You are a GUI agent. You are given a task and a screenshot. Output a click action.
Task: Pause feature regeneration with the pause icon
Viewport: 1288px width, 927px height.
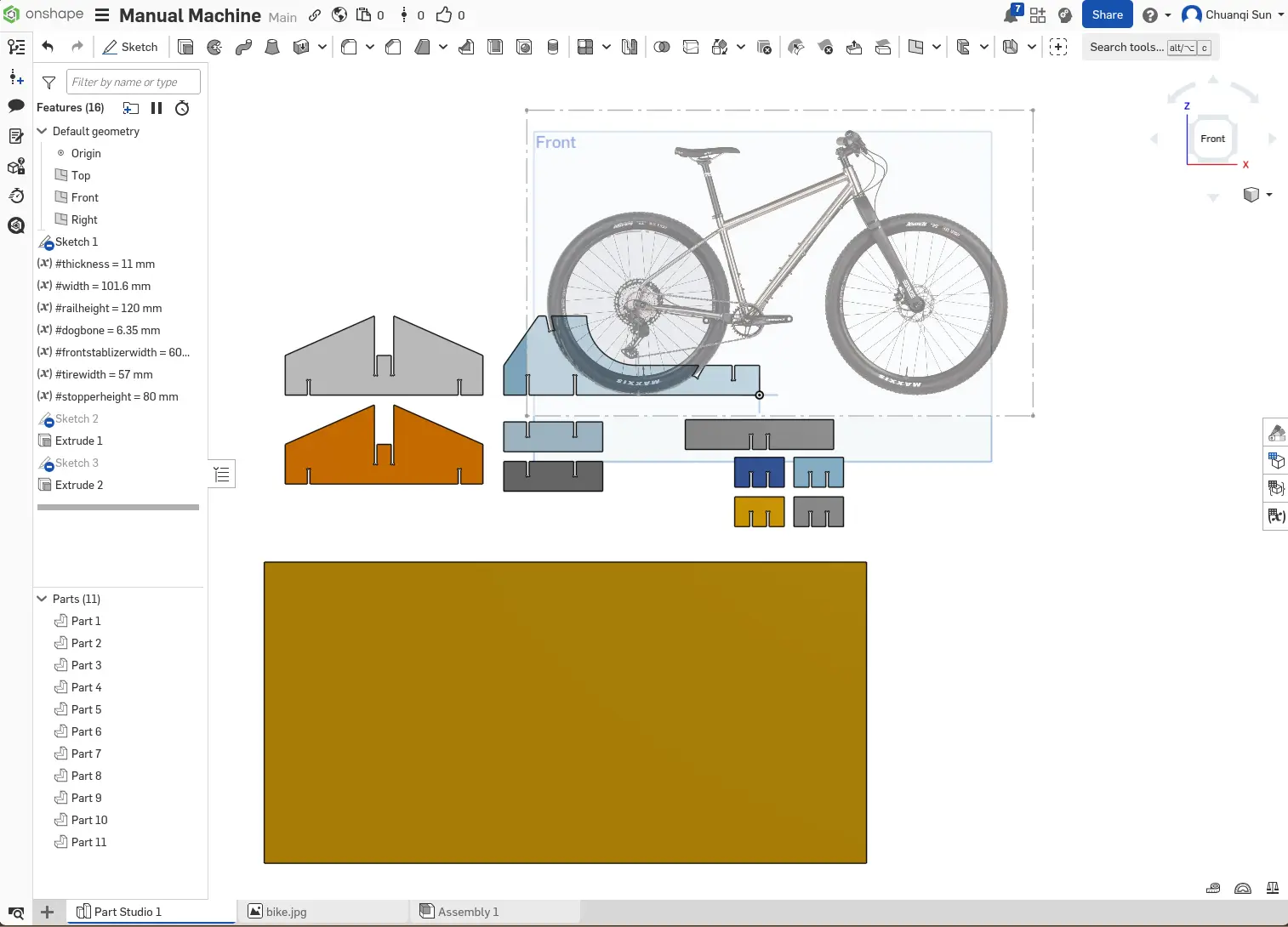coord(157,108)
